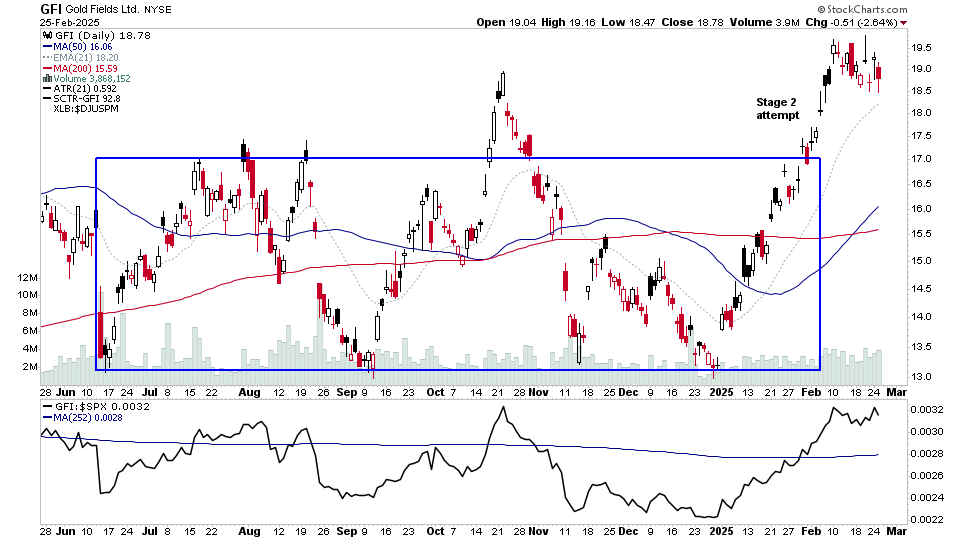Click the 13.0 price axis label
This screenshot has width=960, height=540.
tap(921, 377)
